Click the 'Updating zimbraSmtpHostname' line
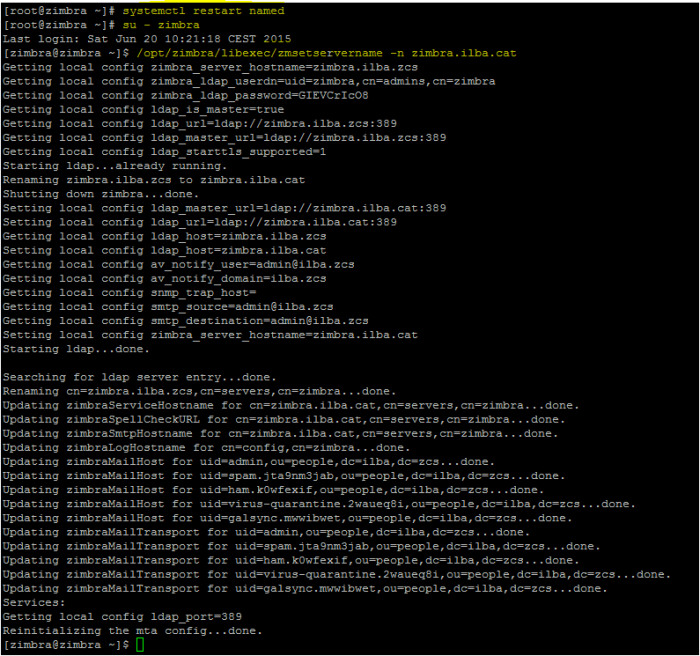Image resolution: width=700 pixels, height=656 pixels. (280, 433)
